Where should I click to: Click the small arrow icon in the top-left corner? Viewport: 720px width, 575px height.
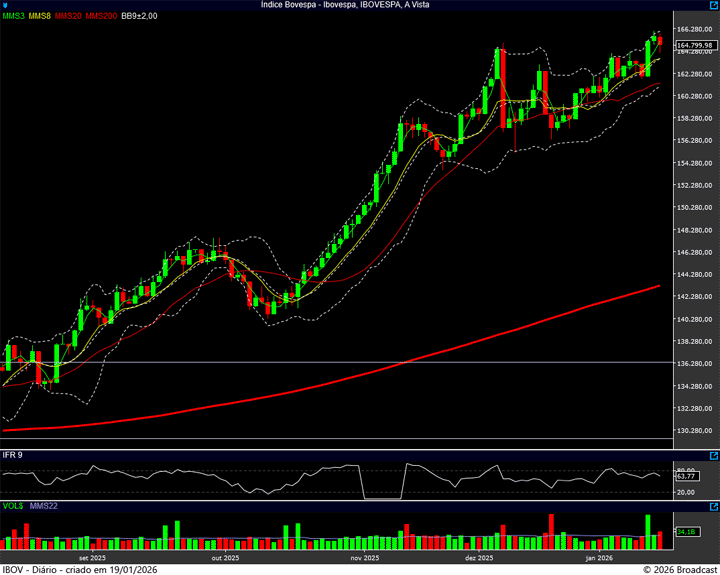[x=4, y=4]
